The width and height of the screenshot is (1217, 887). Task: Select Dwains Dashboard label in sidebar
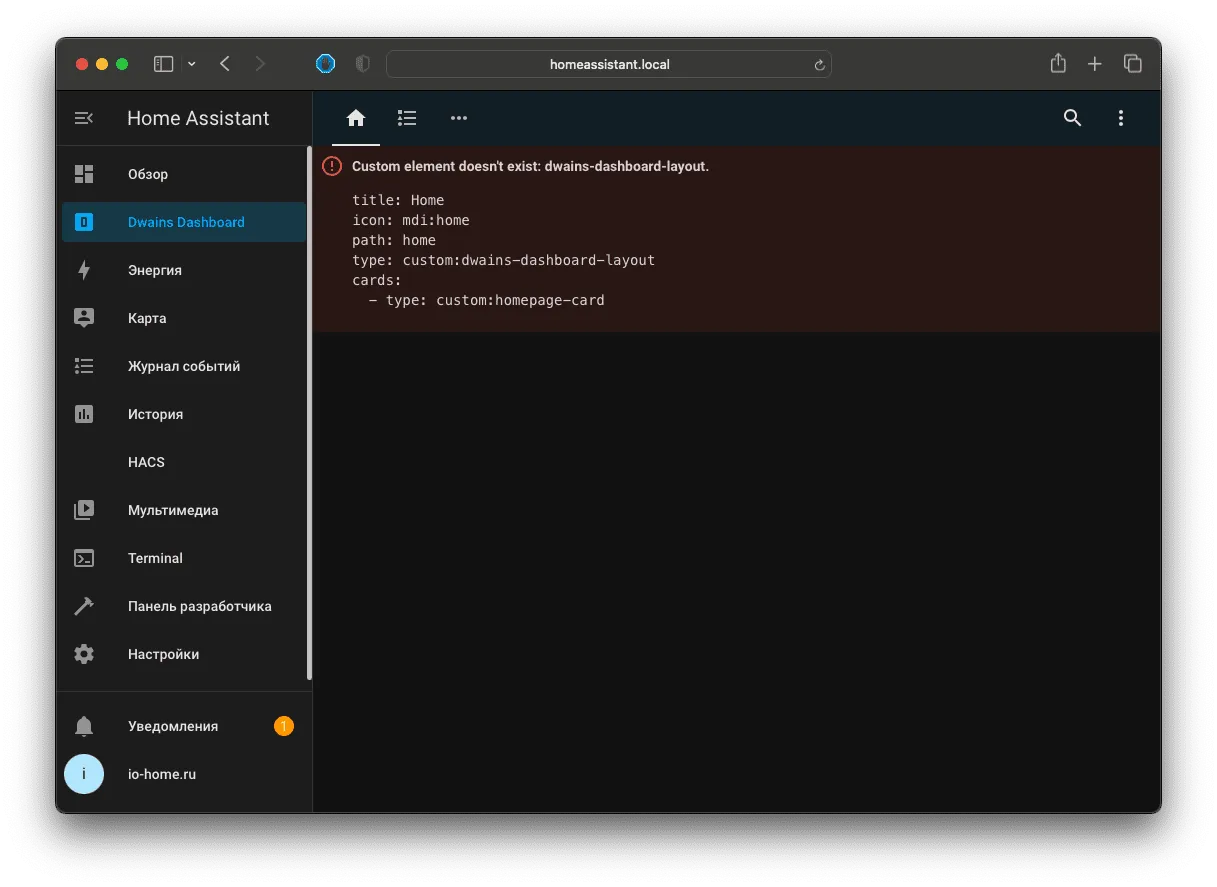point(186,222)
